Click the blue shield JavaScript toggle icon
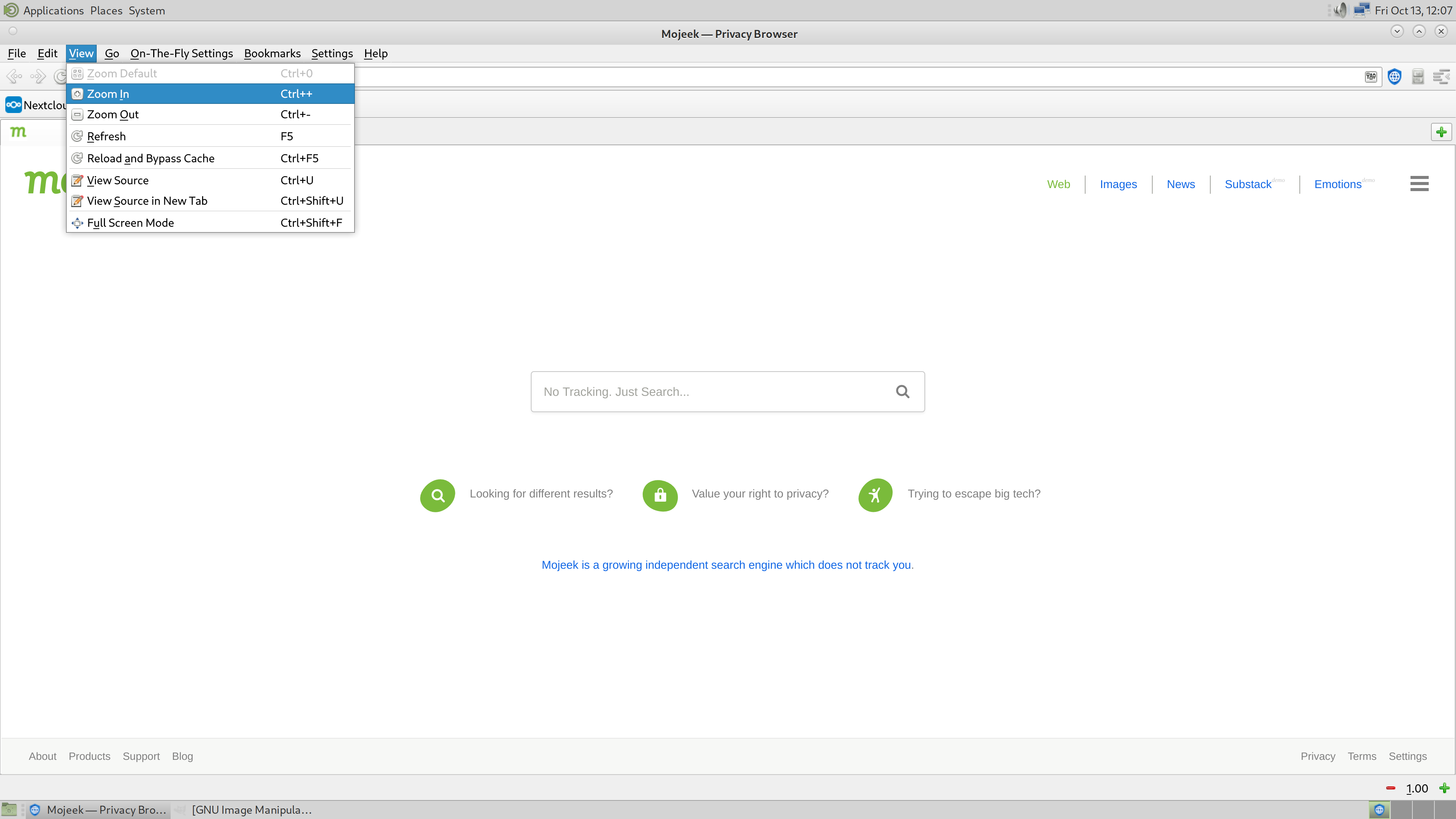This screenshot has width=1456, height=819. tap(1395, 76)
